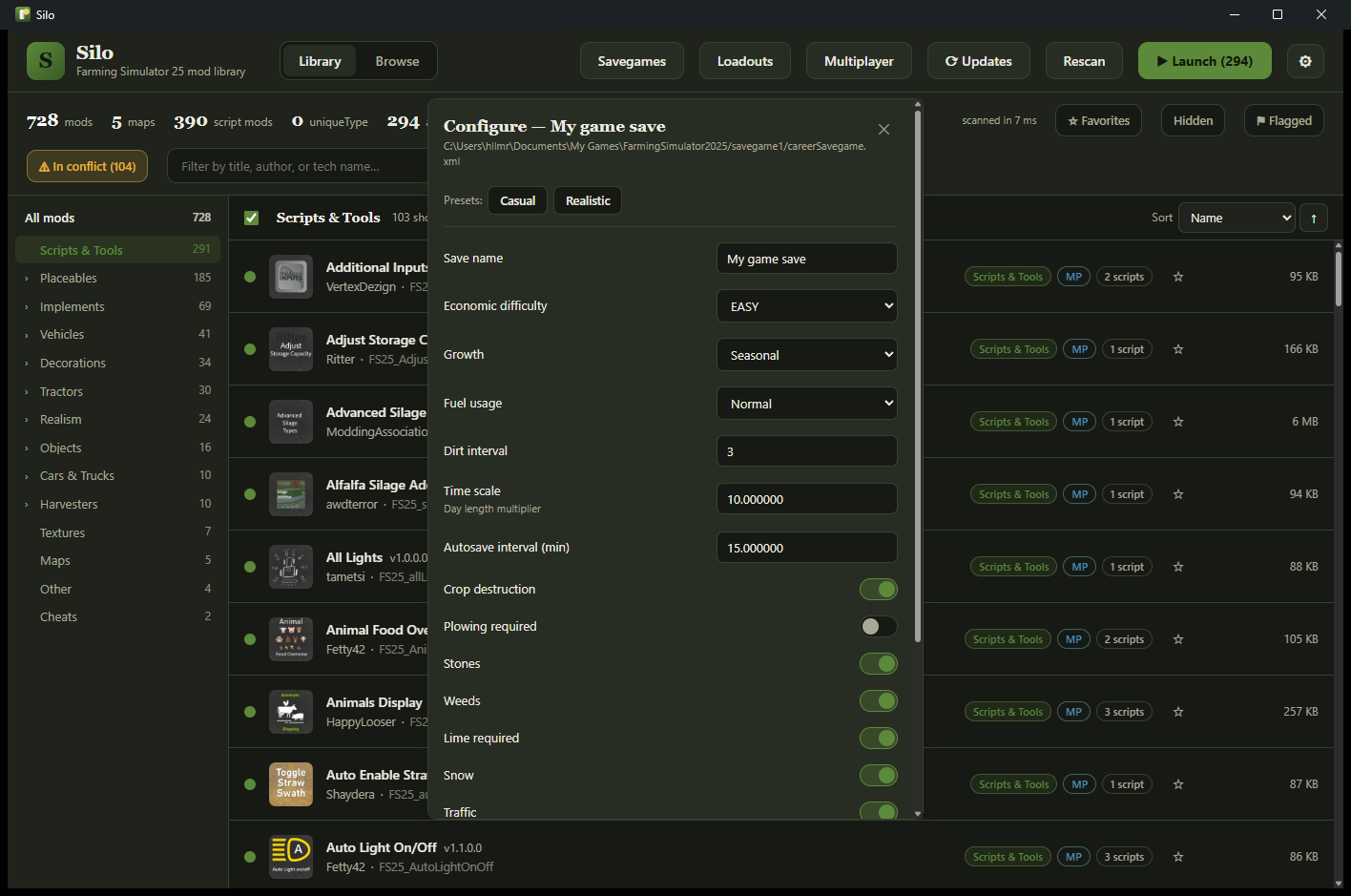Toggle the Scripts & Tools select-all checkbox
Image resolution: width=1351 pixels, height=896 pixels.
click(252, 218)
